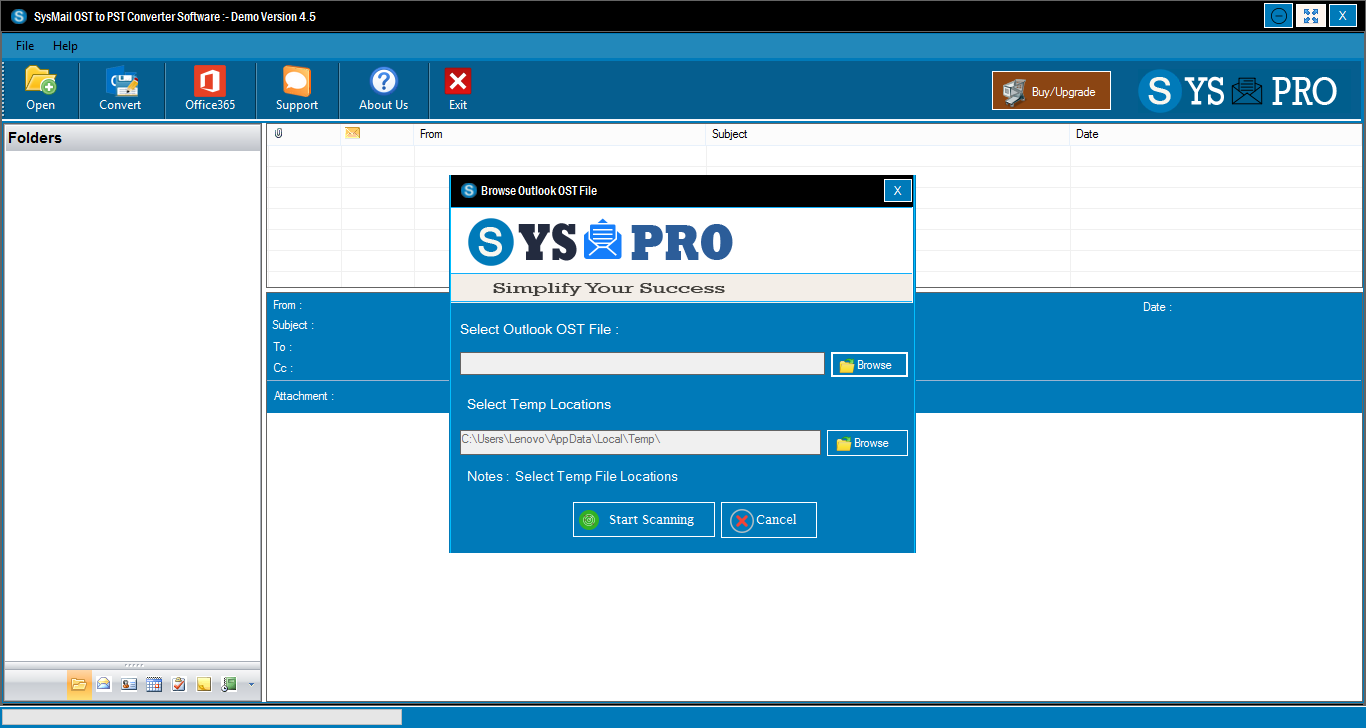1366x728 pixels.
Task: Browse for the temp location folder
Action: pos(867,443)
